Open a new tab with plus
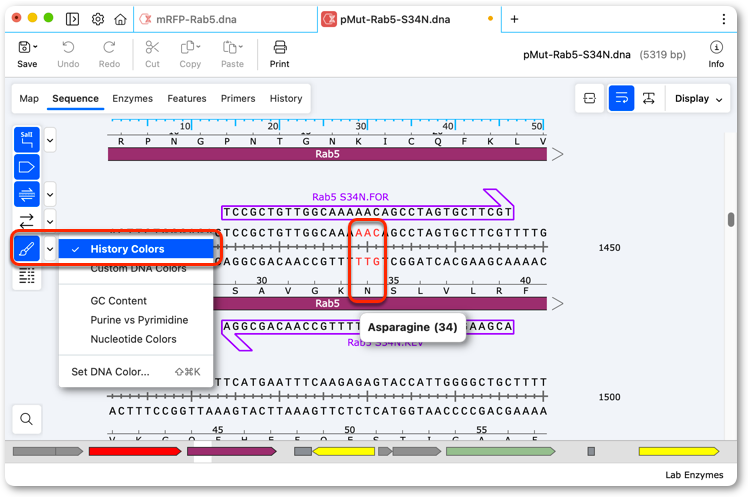This screenshot has height=497, width=748. tap(514, 19)
